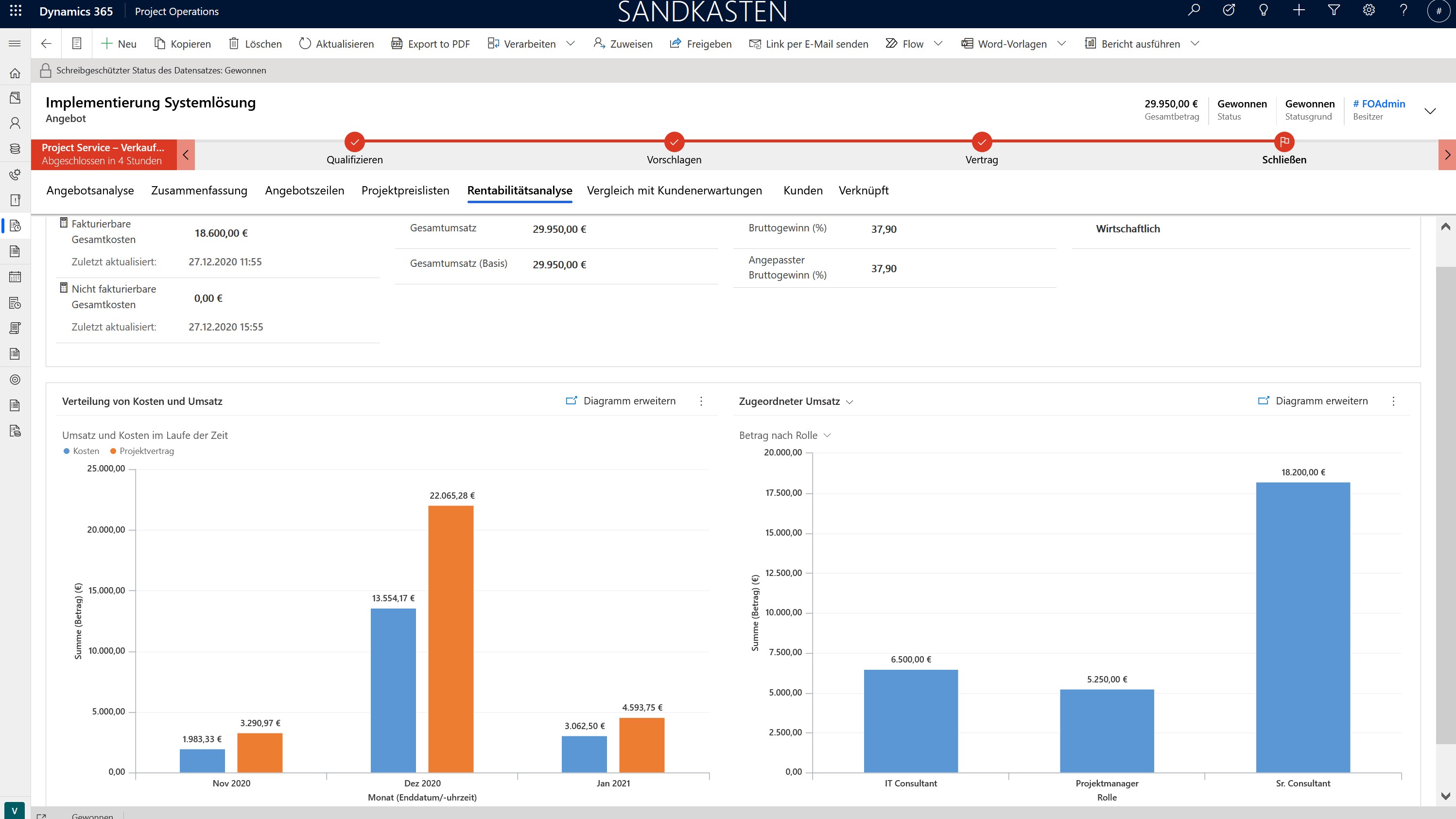
Task: Expand Zugeordneter Umsatz chart via Diagramm erweitern
Action: pyautogui.click(x=1313, y=401)
